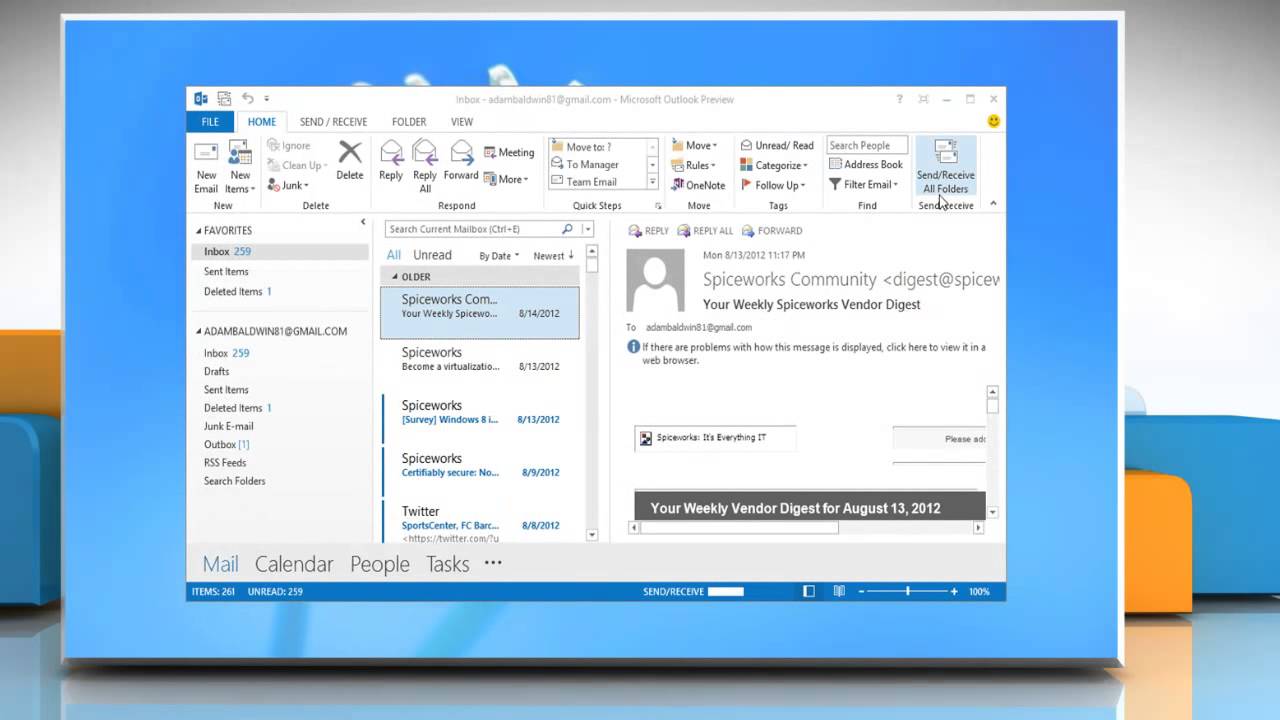The height and width of the screenshot is (720, 1280).
Task: Toggle Newest sort order
Action: (x=554, y=256)
